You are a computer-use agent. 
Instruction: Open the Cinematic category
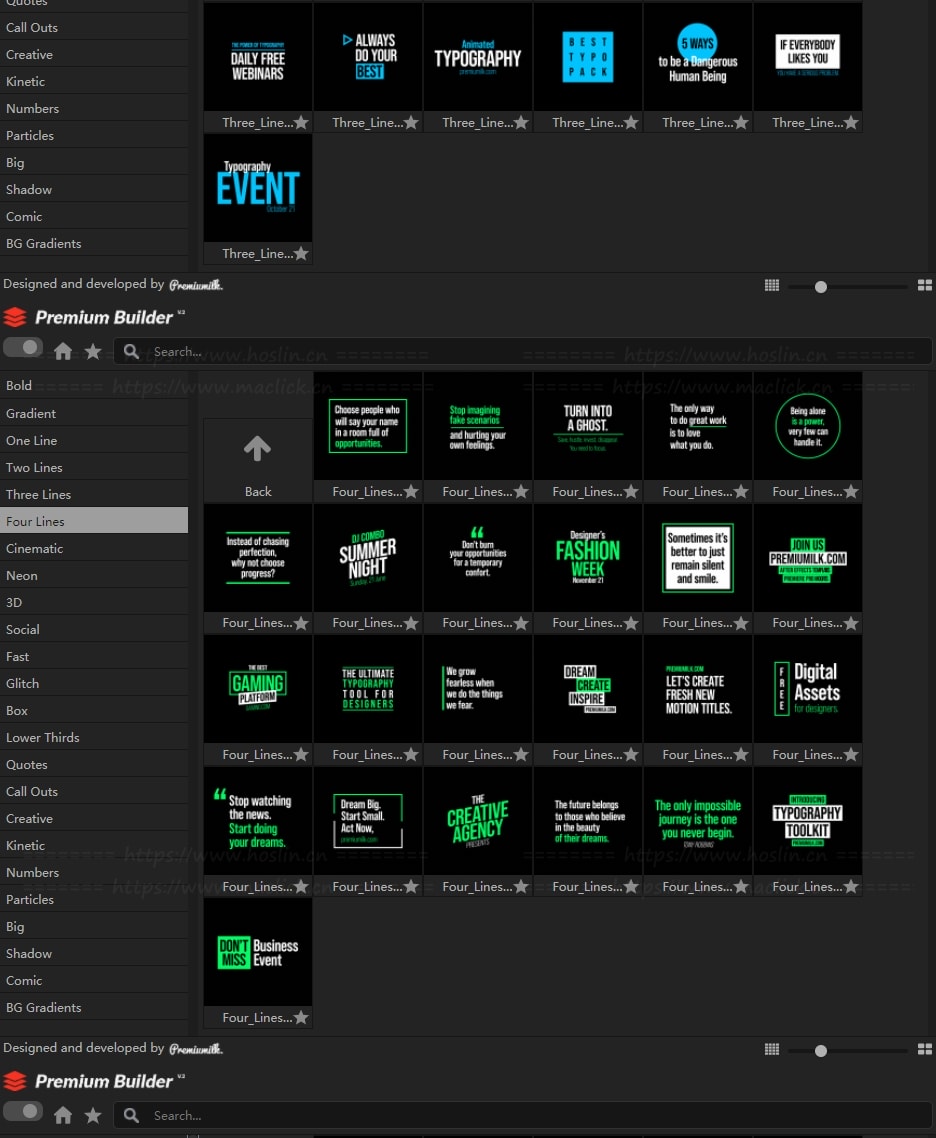[x=94, y=549]
